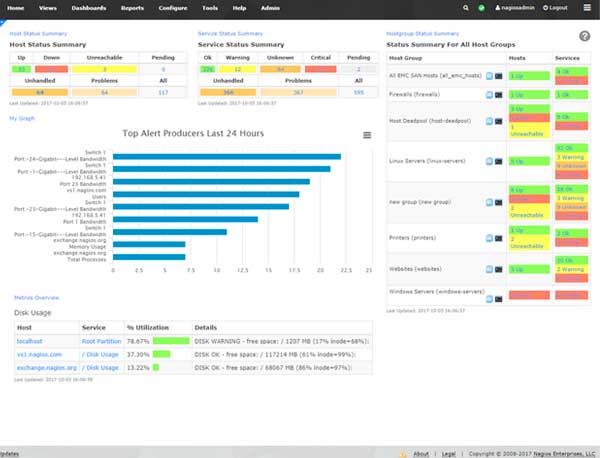Expand the Reports menu
600x458 pixels.
coord(131,7)
